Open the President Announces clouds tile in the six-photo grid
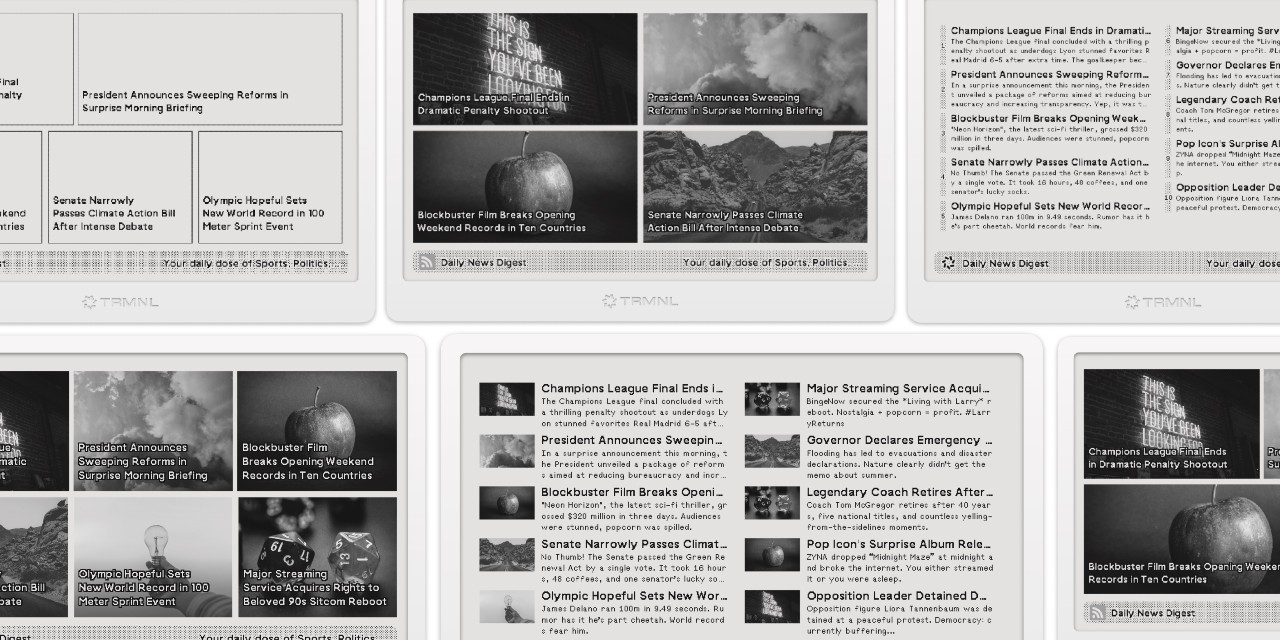The image size is (1280, 640). click(x=152, y=431)
